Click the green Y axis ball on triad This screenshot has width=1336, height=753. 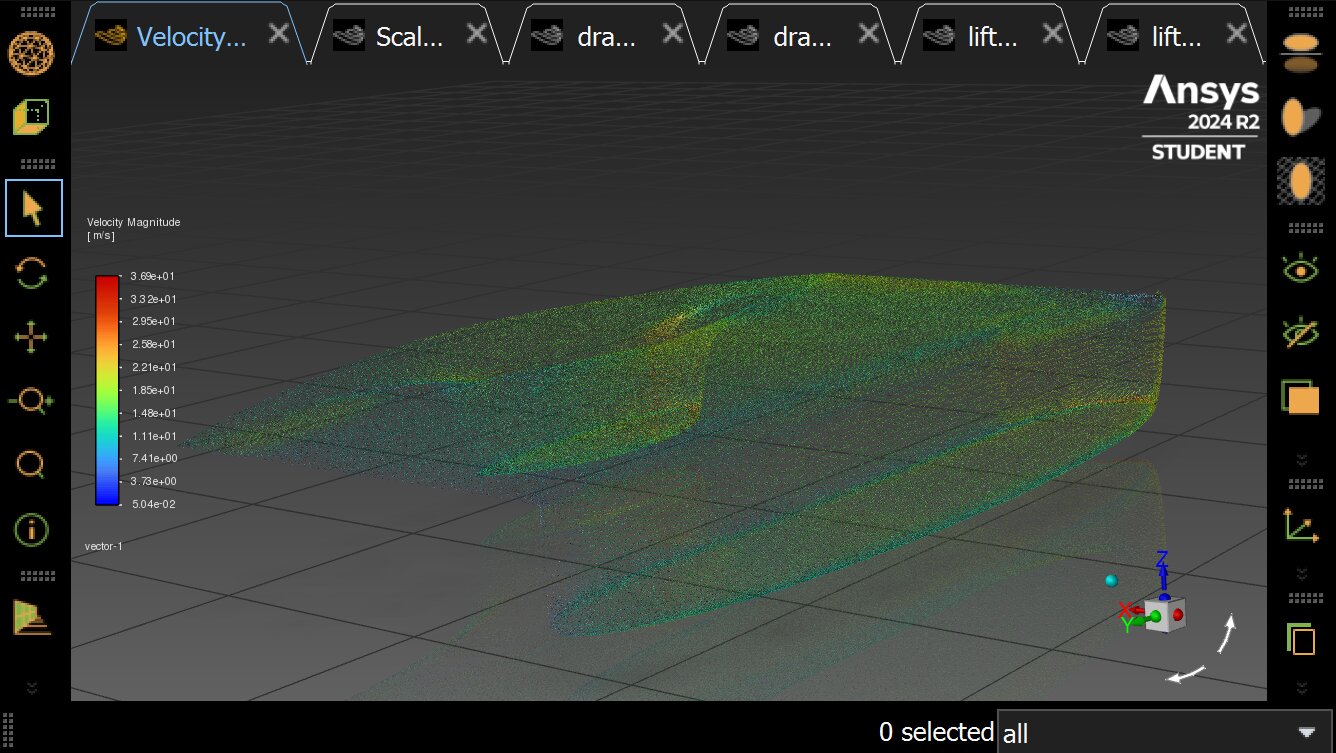coord(1154,617)
